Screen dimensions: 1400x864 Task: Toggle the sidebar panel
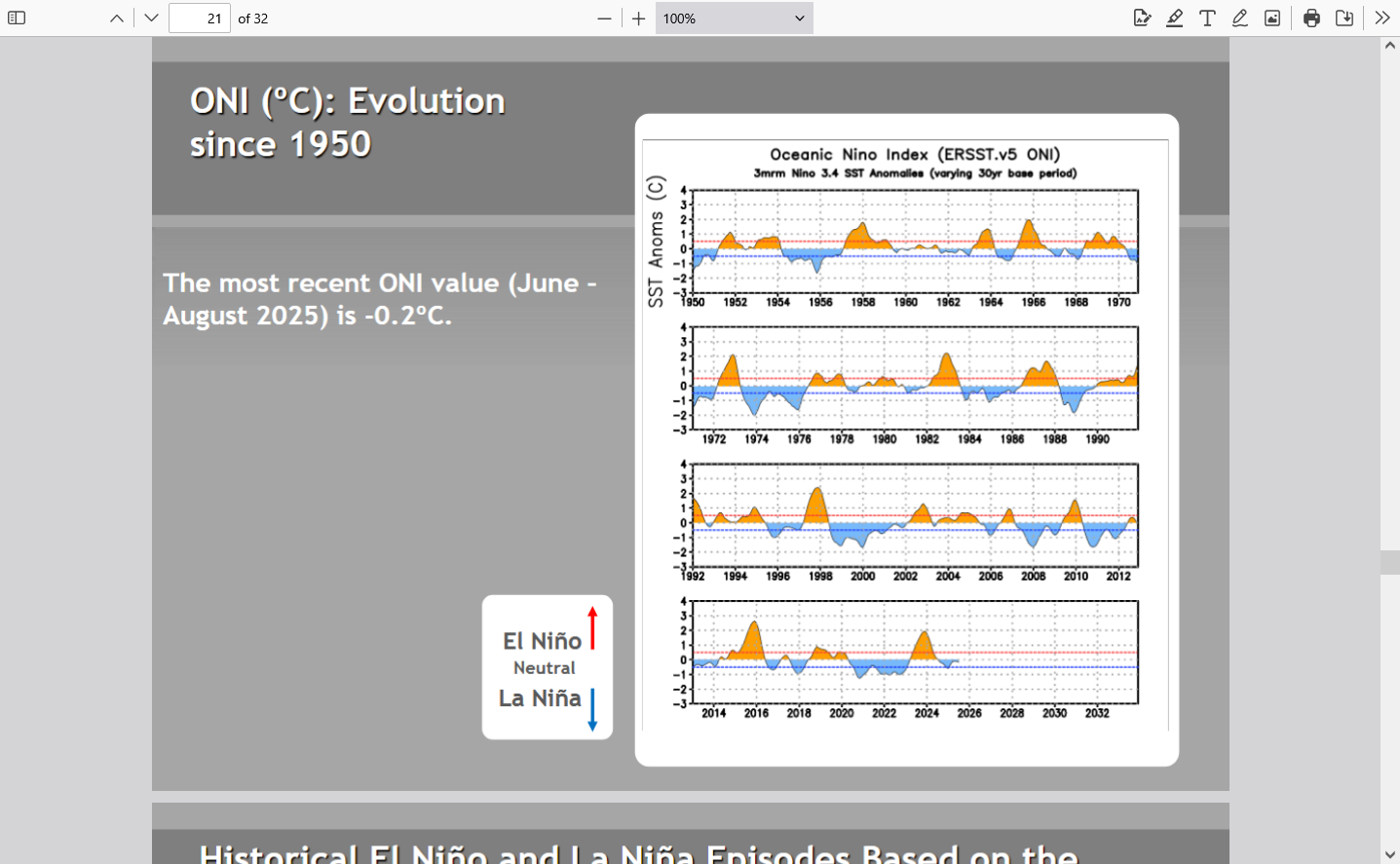tap(17, 19)
